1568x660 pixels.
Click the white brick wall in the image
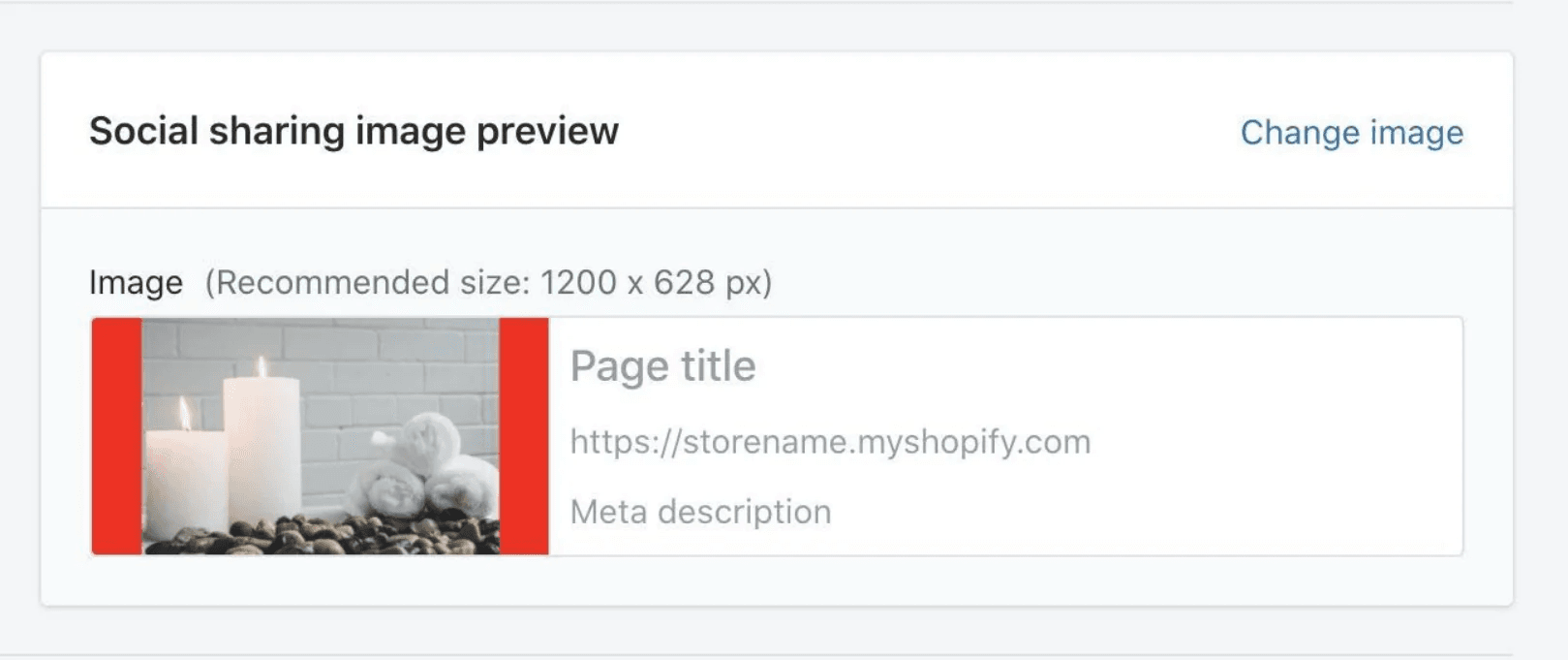pyautogui.click(x=387, y=359)
